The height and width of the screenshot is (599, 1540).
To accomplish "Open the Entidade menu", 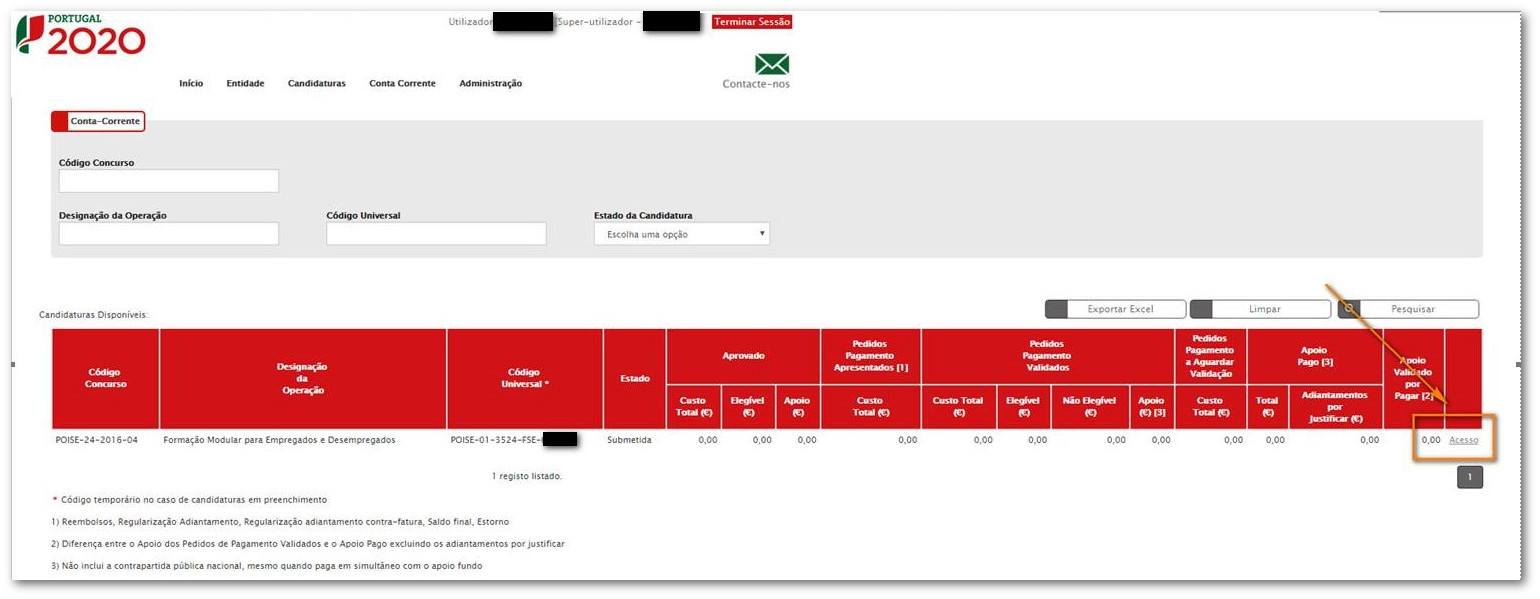I will click(x=245, y=84).
